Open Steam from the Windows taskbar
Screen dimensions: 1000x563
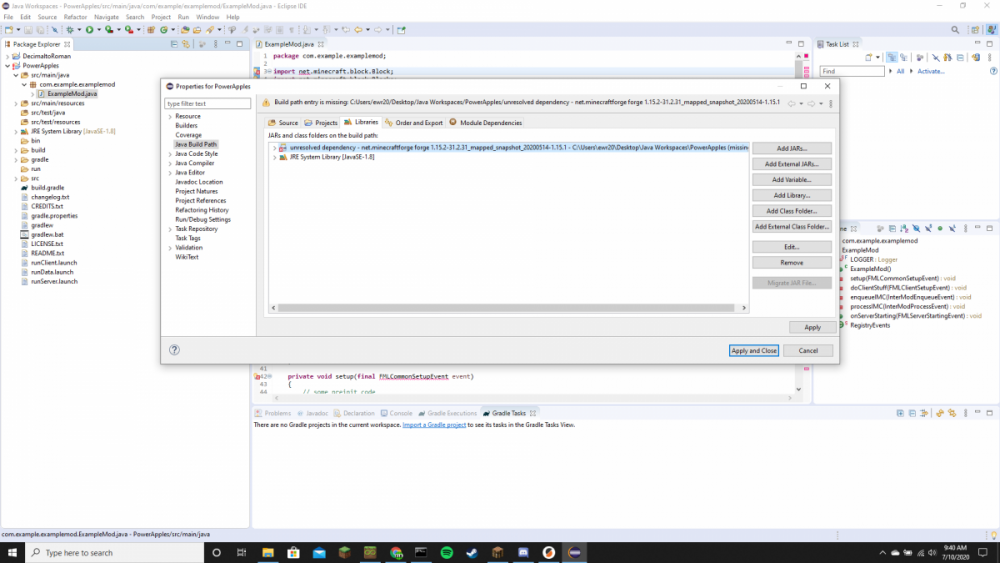[x=472, y=552]
